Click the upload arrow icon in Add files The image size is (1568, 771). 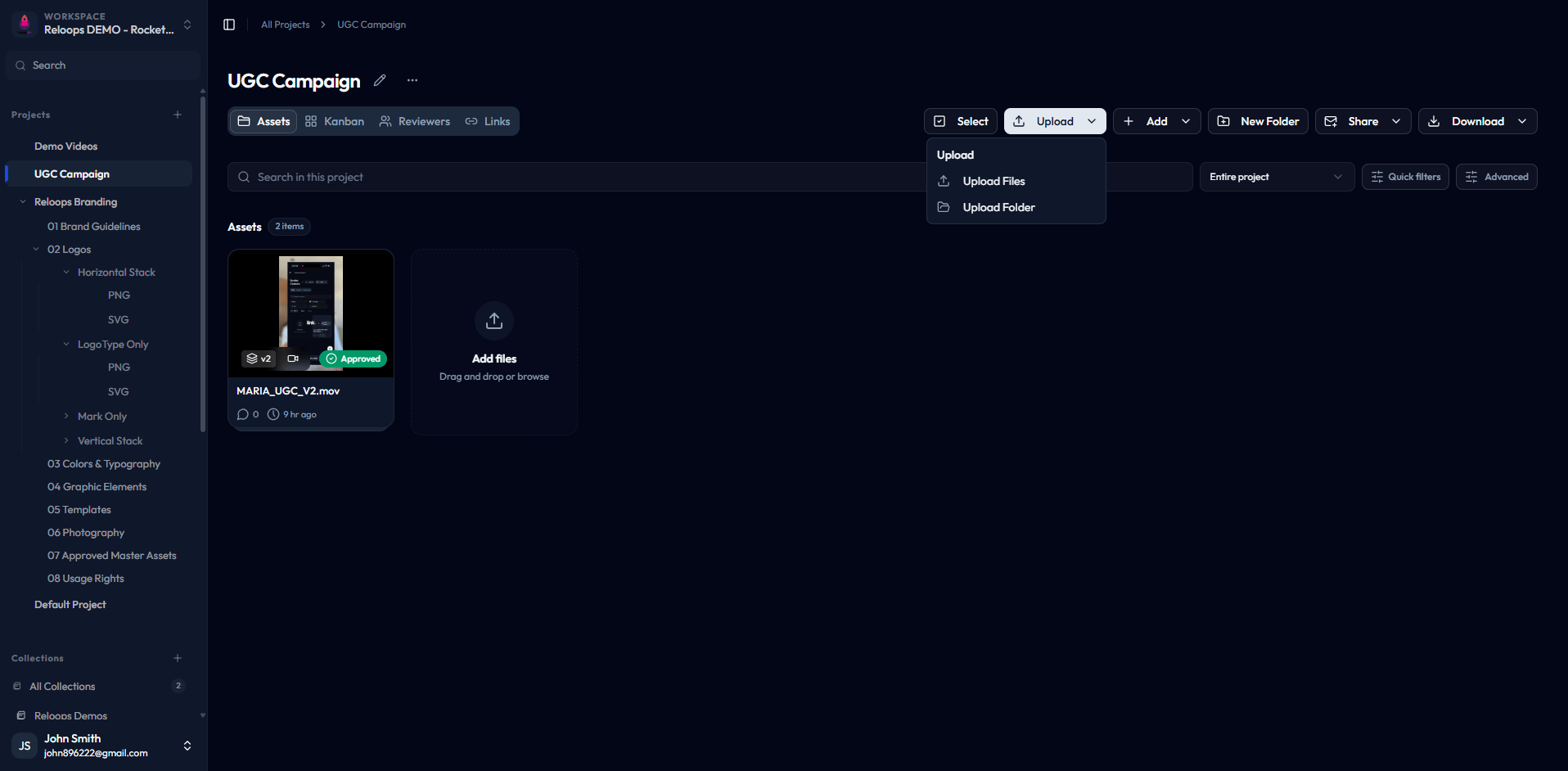pyautogui.click(x=494, y=321)
